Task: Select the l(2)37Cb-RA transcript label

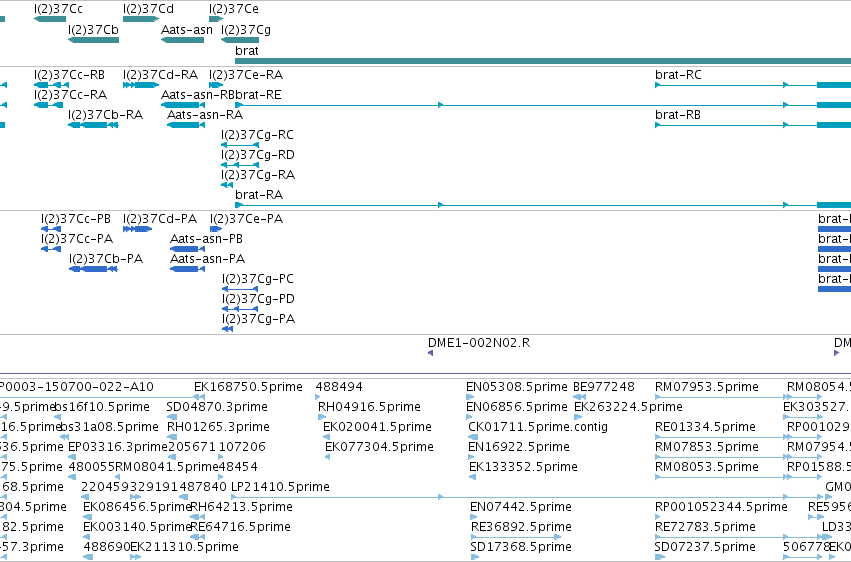Action: (x=105, y=114)
